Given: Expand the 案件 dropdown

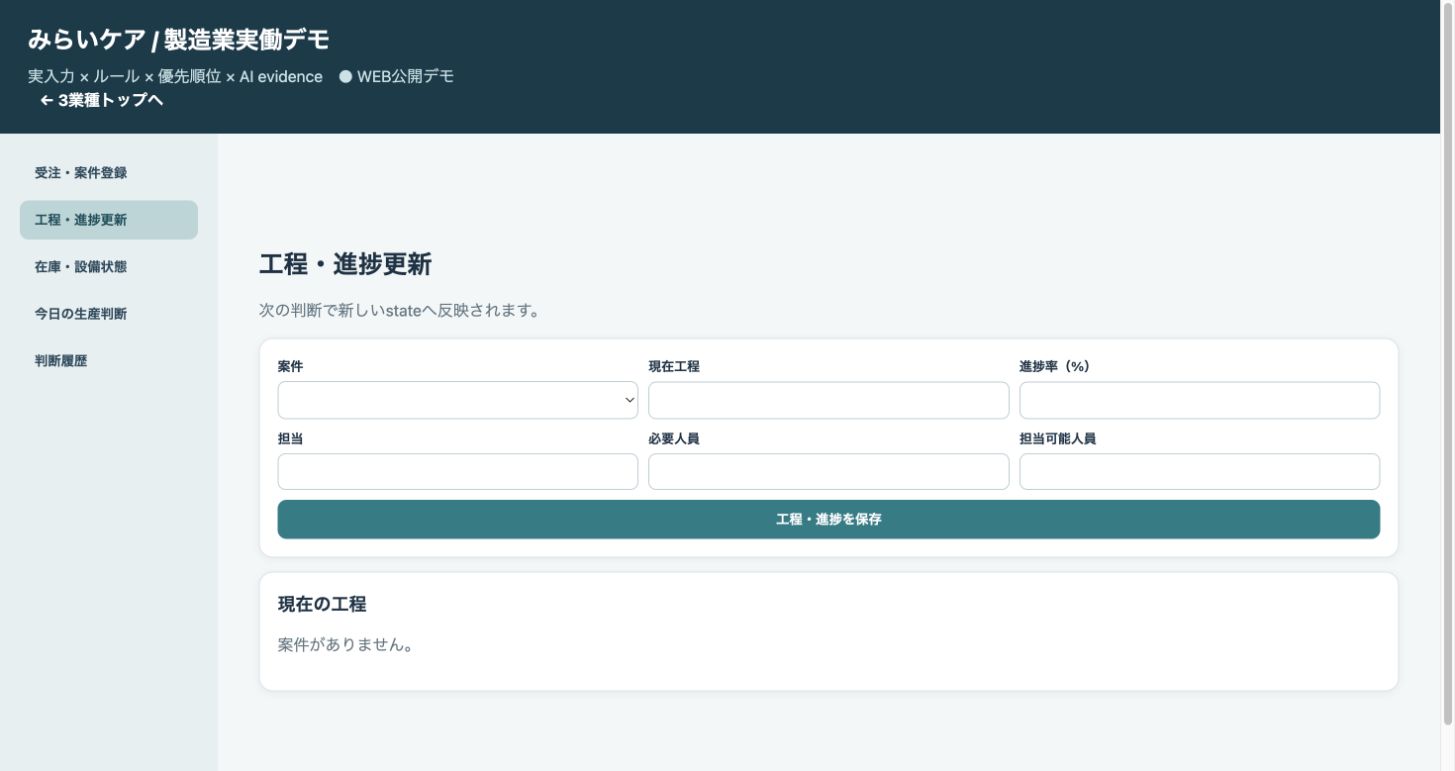Looking at the screenshot, I should (458, 400).
